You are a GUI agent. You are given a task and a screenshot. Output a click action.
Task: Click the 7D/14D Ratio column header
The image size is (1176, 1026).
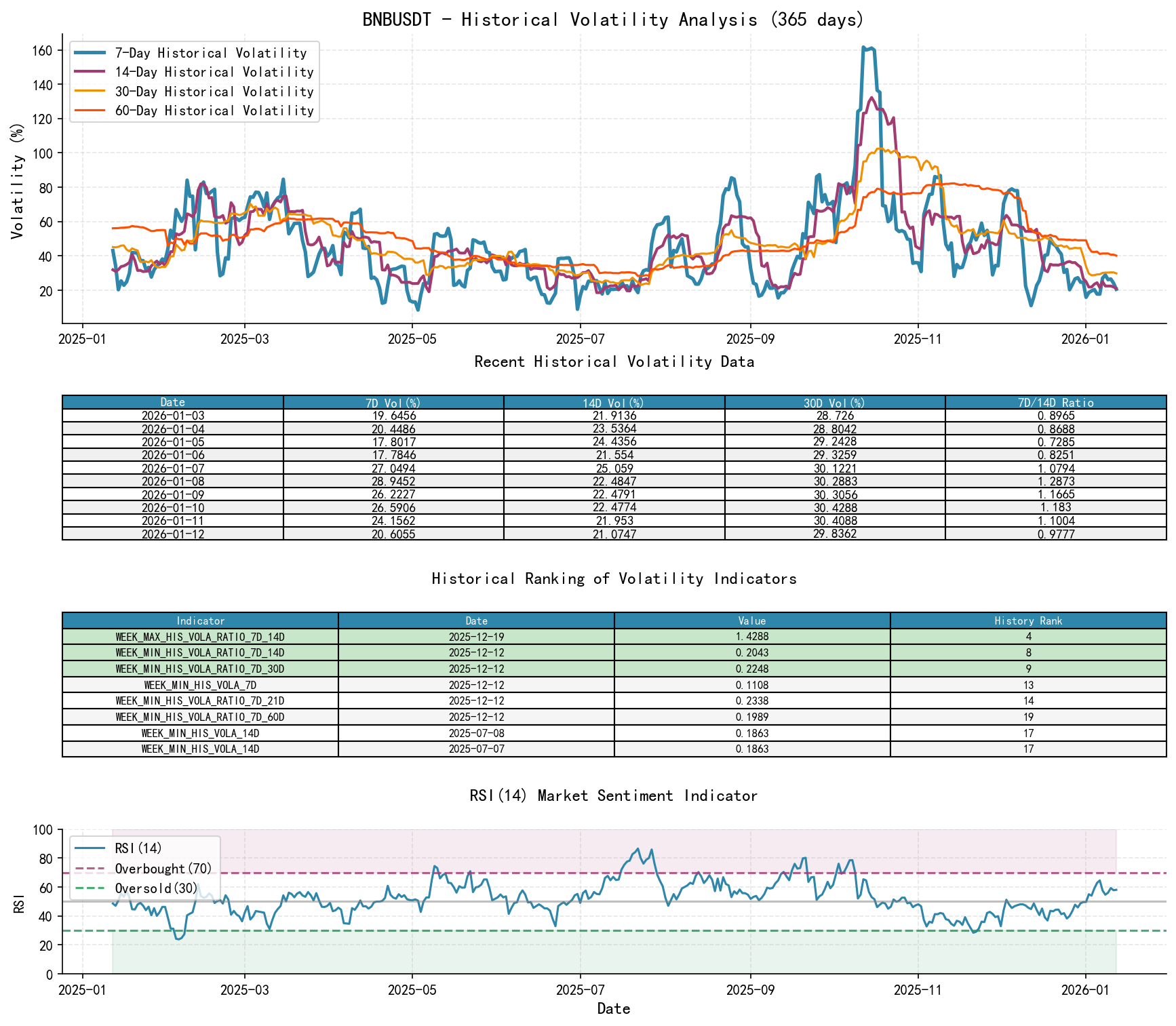[x=1058, y=401]
